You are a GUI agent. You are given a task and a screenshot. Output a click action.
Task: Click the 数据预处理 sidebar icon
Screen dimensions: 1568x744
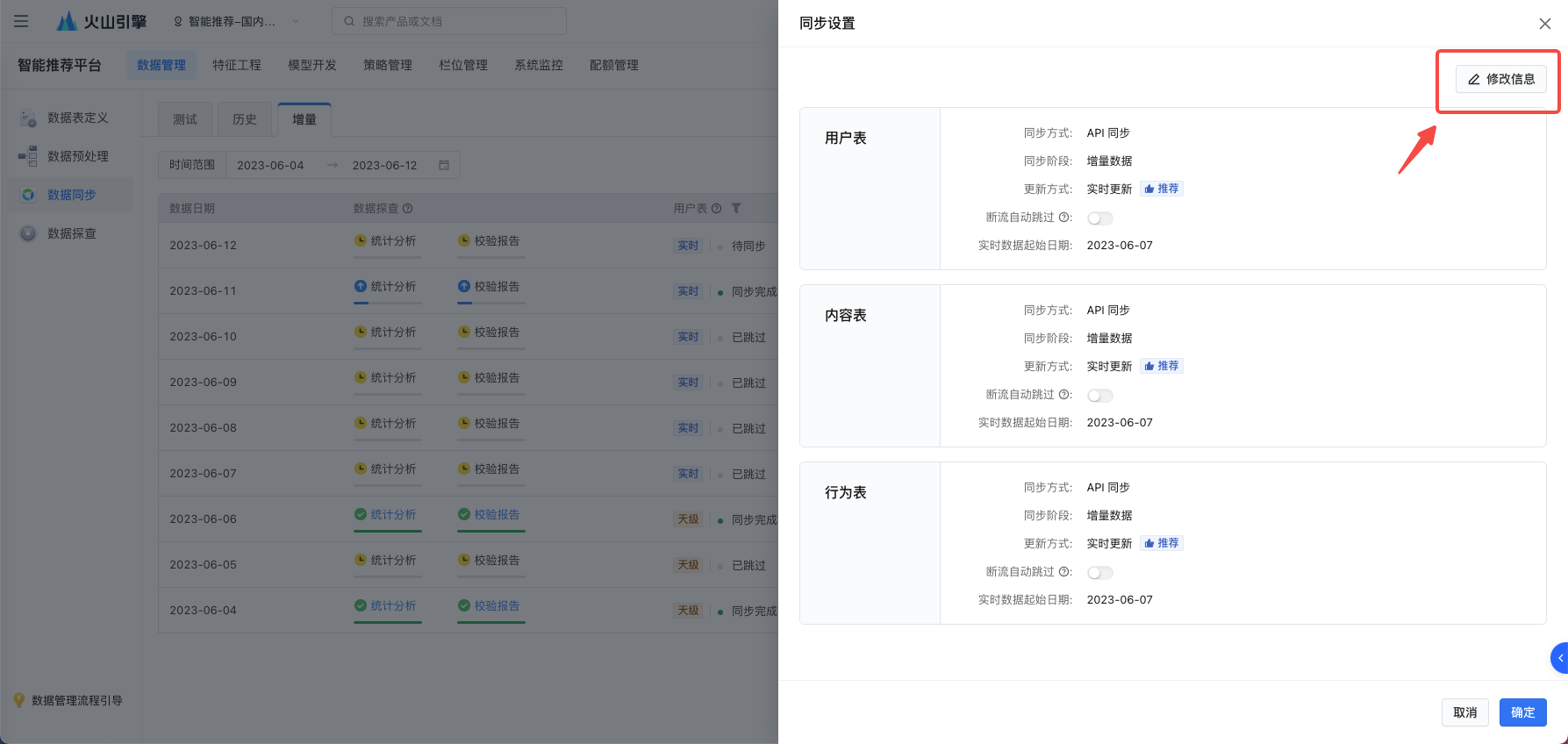coord(28,156)
